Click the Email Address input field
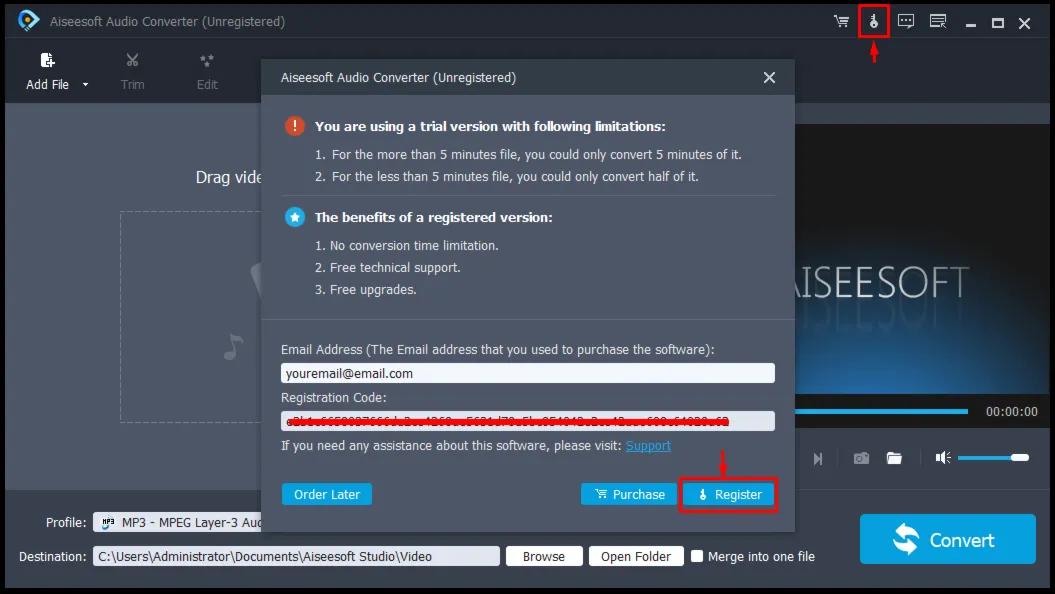The image size is (1055, 594). (x=528, y=373)
